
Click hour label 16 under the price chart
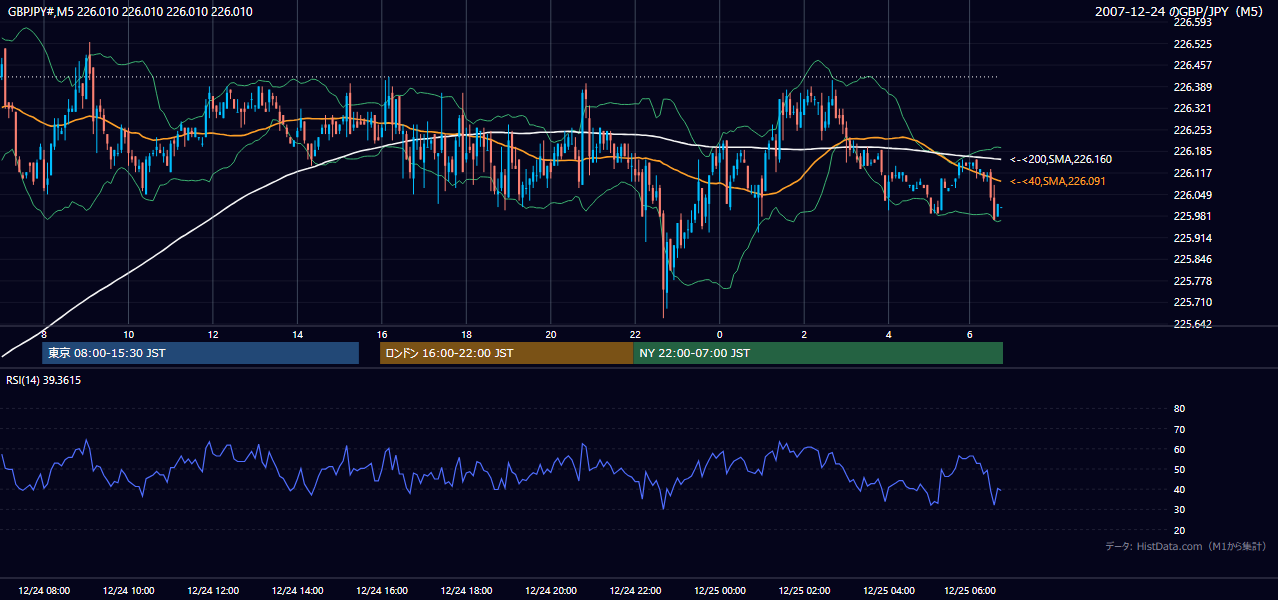click(x=382, y=334)
